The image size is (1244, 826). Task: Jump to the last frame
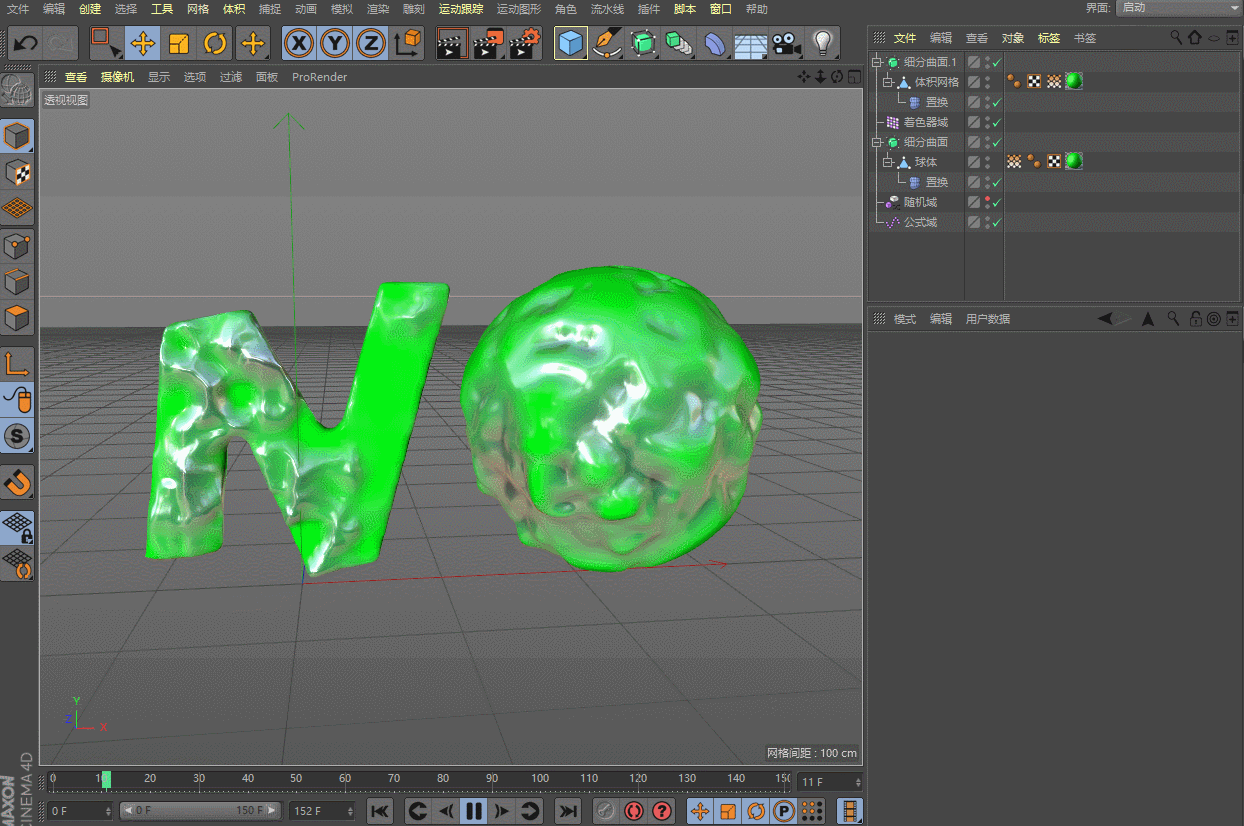pos(567,811)
